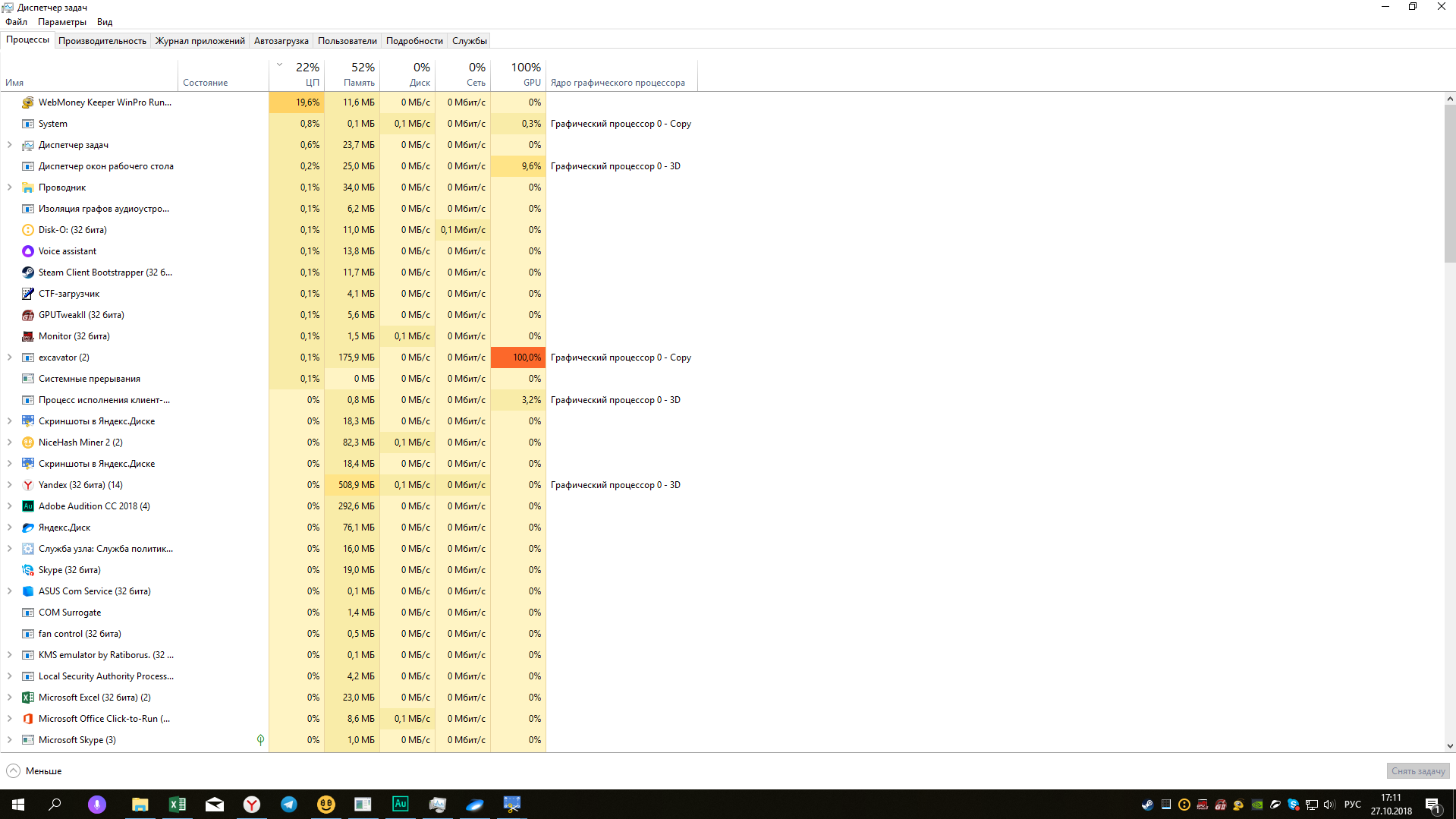Open the Параметры menu
1456x819 pixels.
(x=62, y=22)
